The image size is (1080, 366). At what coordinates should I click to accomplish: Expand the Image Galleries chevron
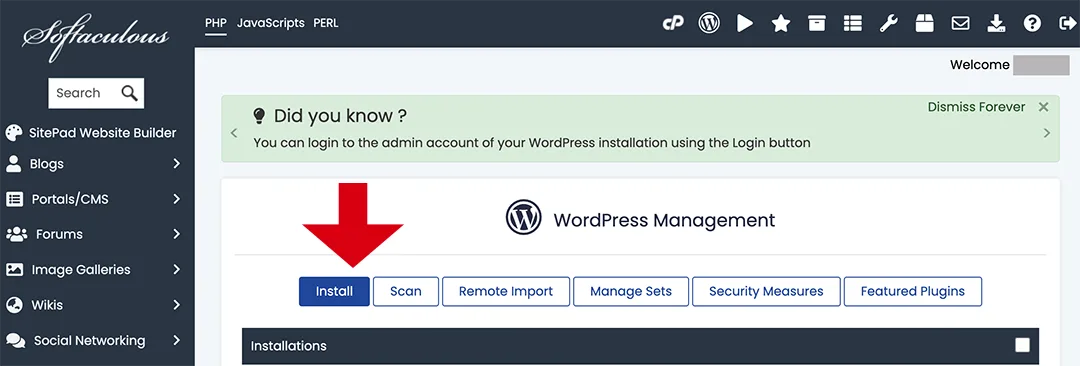click(x=176, y=270)
